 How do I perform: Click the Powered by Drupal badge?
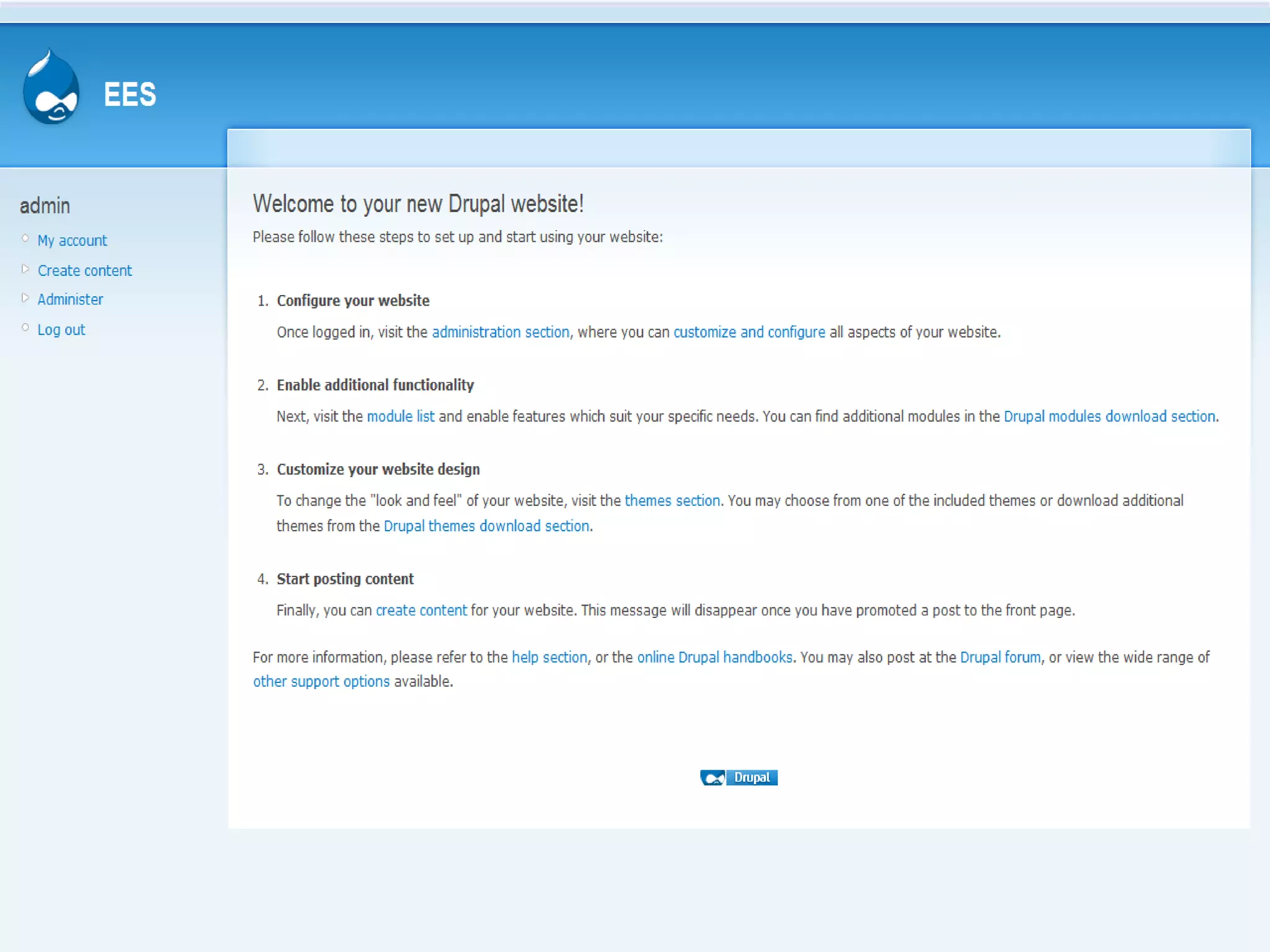pos(739,777)
